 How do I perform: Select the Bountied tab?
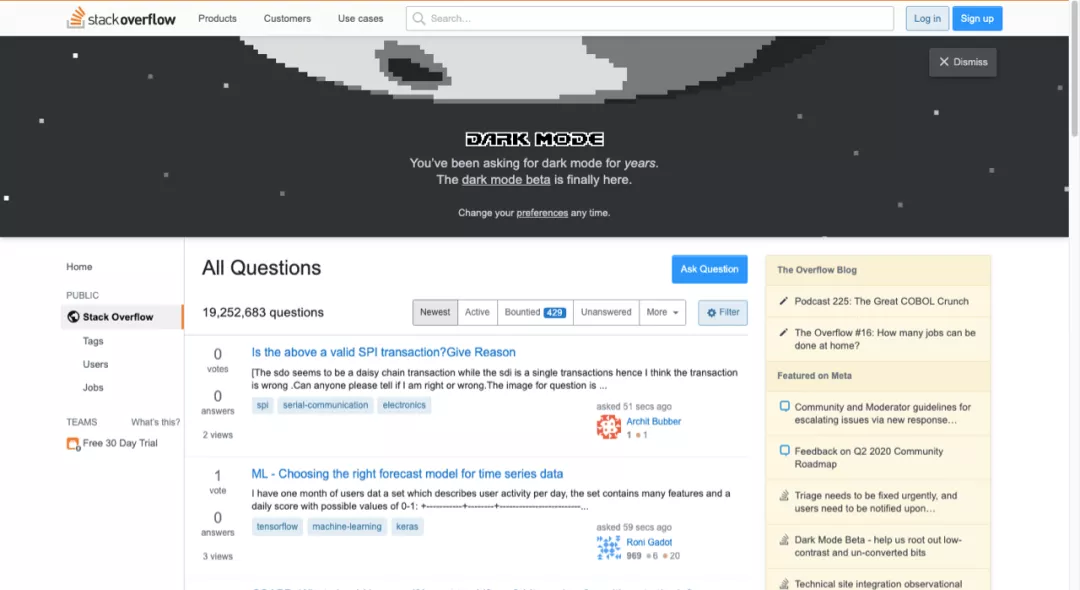coord(534,312)
